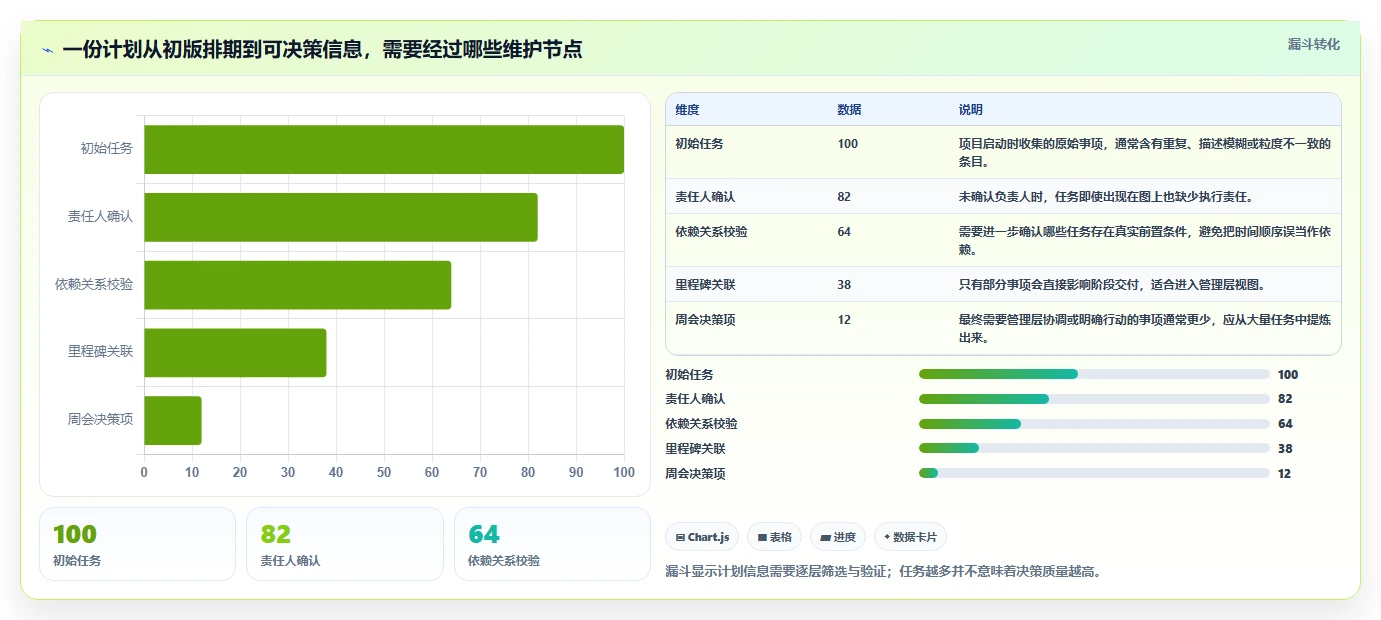Screen dimensions: 1381x620
Task: Click the 里程碑关联 chart bar
Action: coord(235,353)
